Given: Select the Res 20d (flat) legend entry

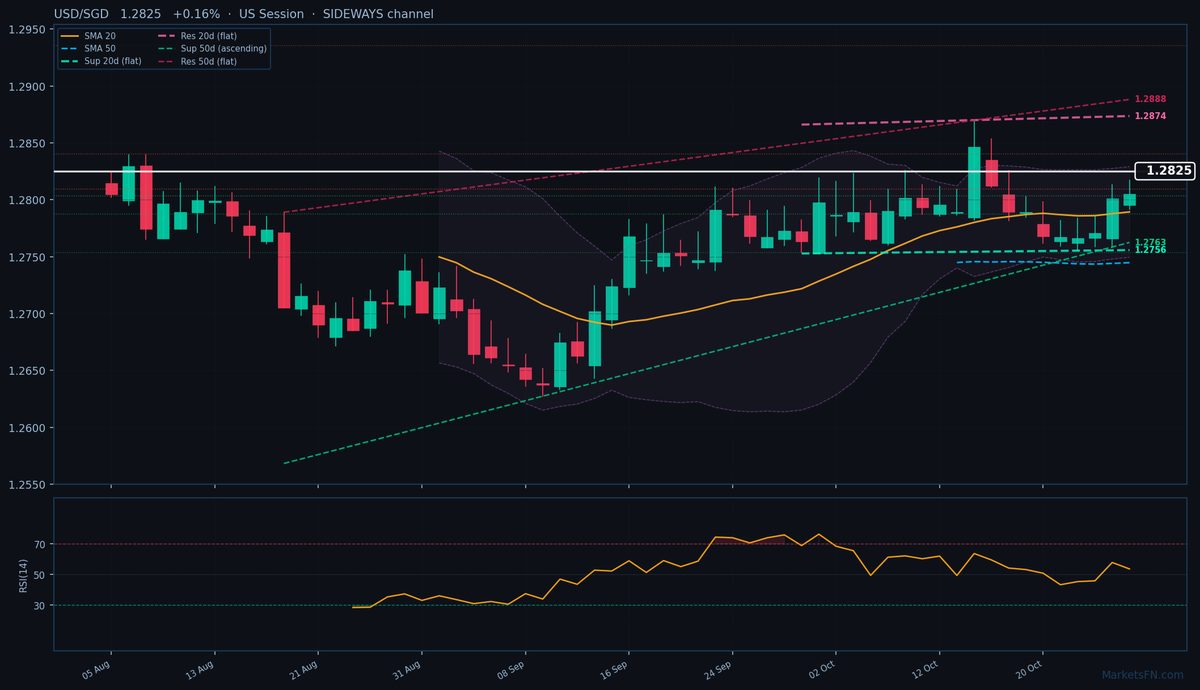Looking at the screenshot, I should 198,35.
